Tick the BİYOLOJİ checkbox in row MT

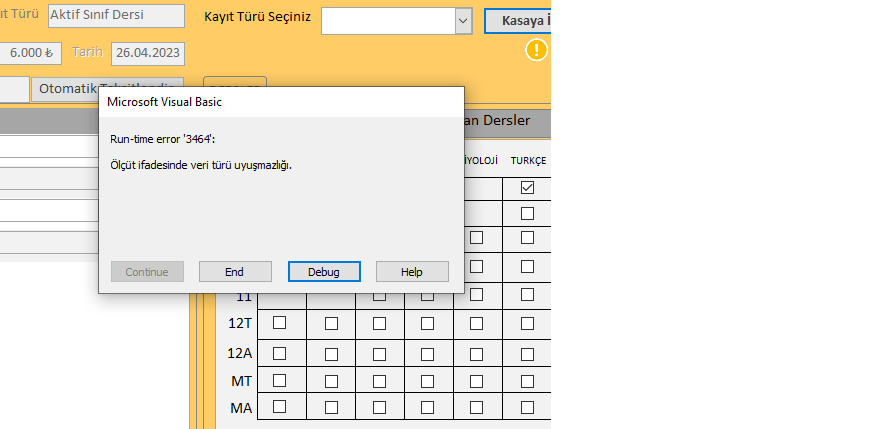[476, 380]
